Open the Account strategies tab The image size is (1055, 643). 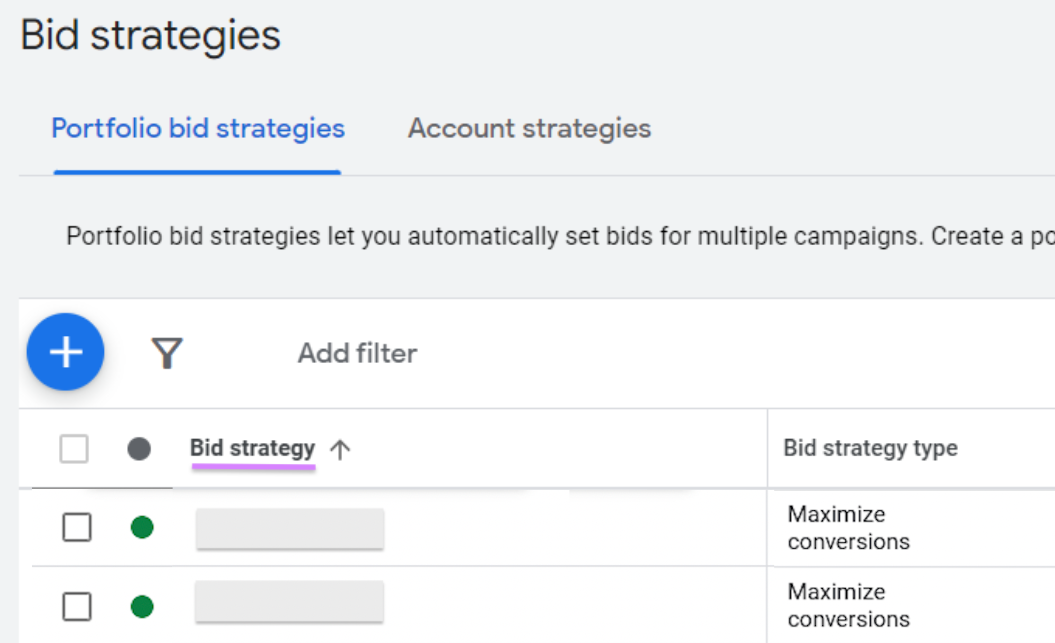(x=530, y=128)
